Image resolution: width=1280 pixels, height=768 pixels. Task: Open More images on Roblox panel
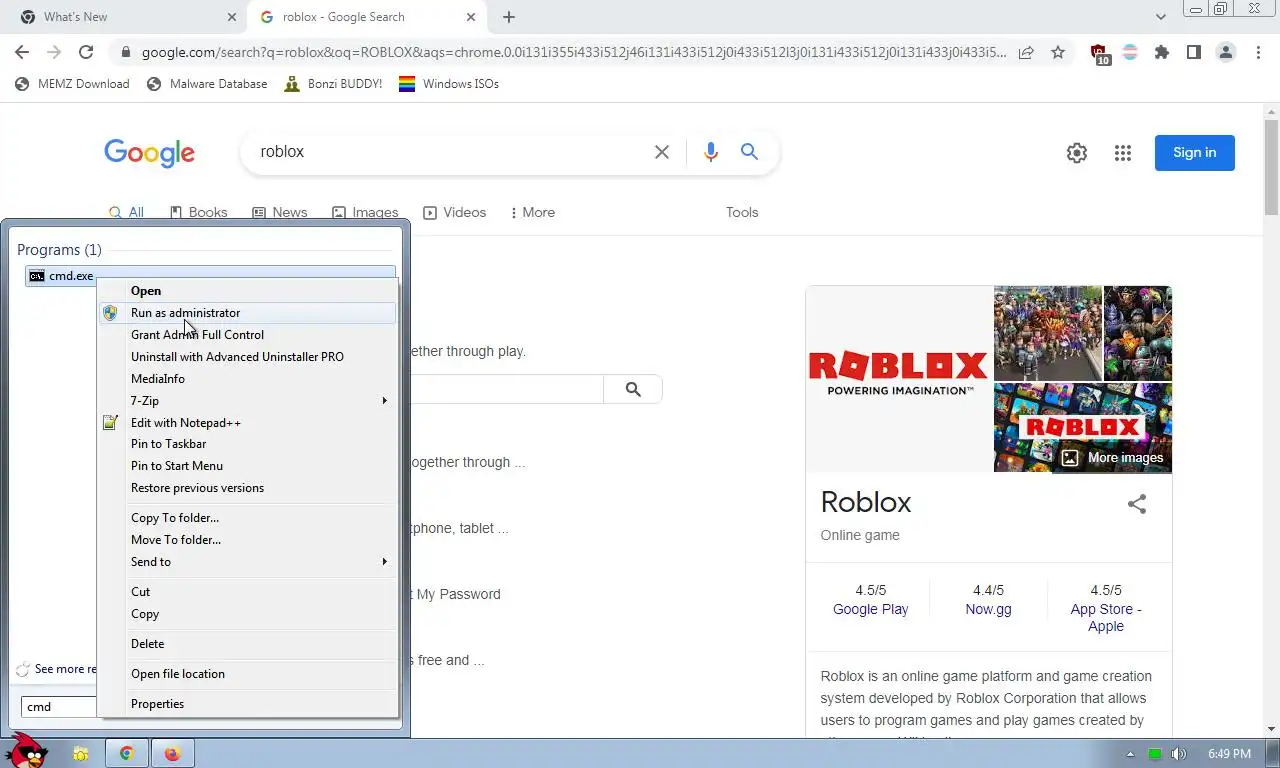1112,458
